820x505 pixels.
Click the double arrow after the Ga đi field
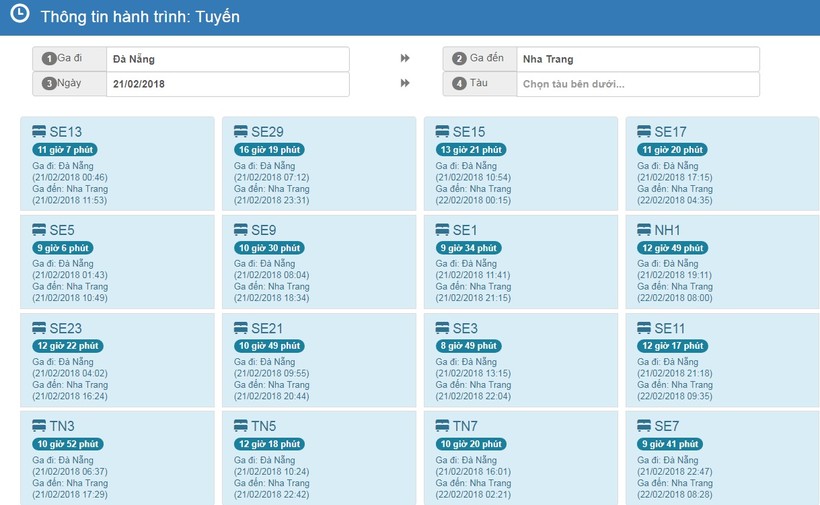pyautogui.click(x=405, y=59)
